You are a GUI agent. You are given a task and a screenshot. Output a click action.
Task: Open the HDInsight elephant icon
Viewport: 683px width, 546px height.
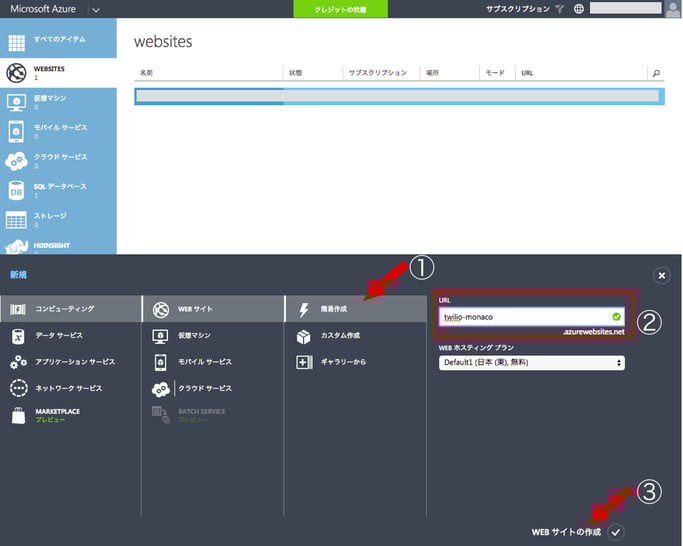coord(16,247)
